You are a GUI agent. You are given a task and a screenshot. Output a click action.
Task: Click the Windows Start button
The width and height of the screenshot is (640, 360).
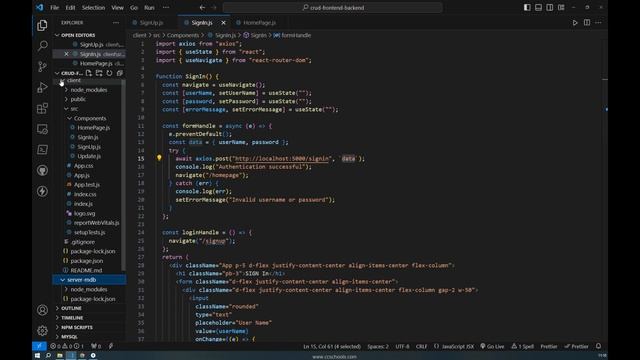tap(37, 356)
